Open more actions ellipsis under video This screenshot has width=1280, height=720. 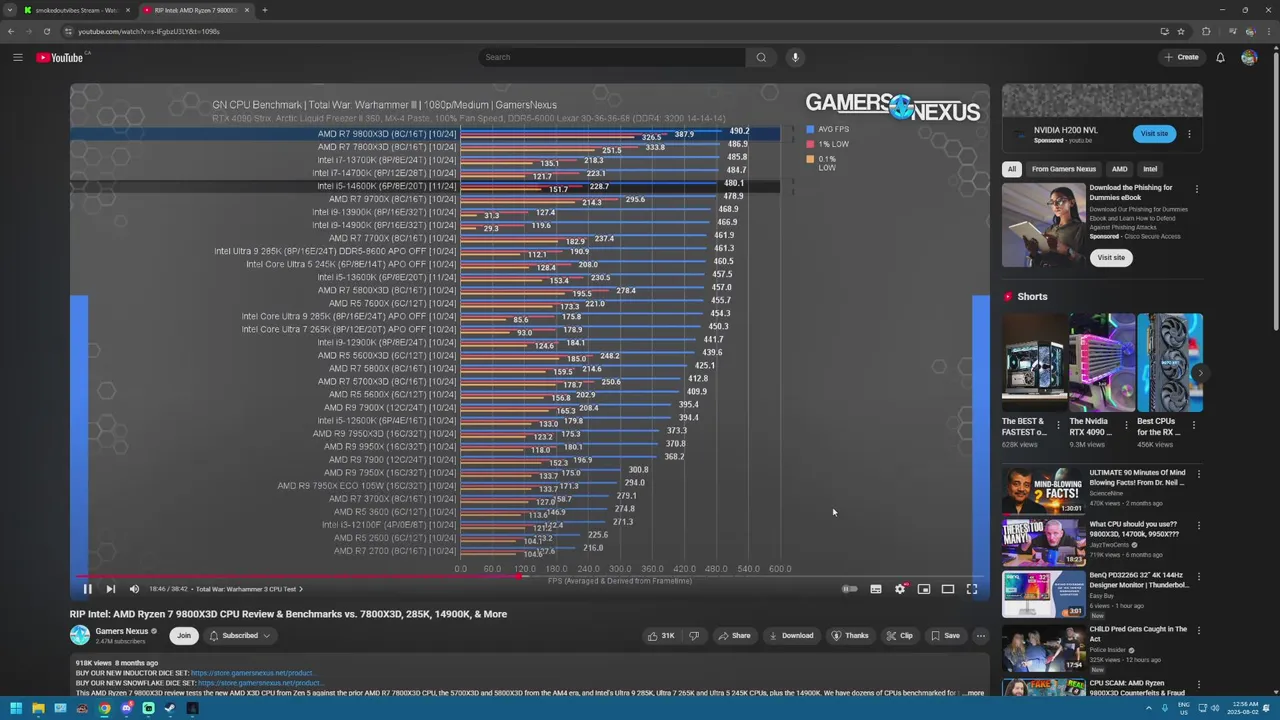[981, 636]
